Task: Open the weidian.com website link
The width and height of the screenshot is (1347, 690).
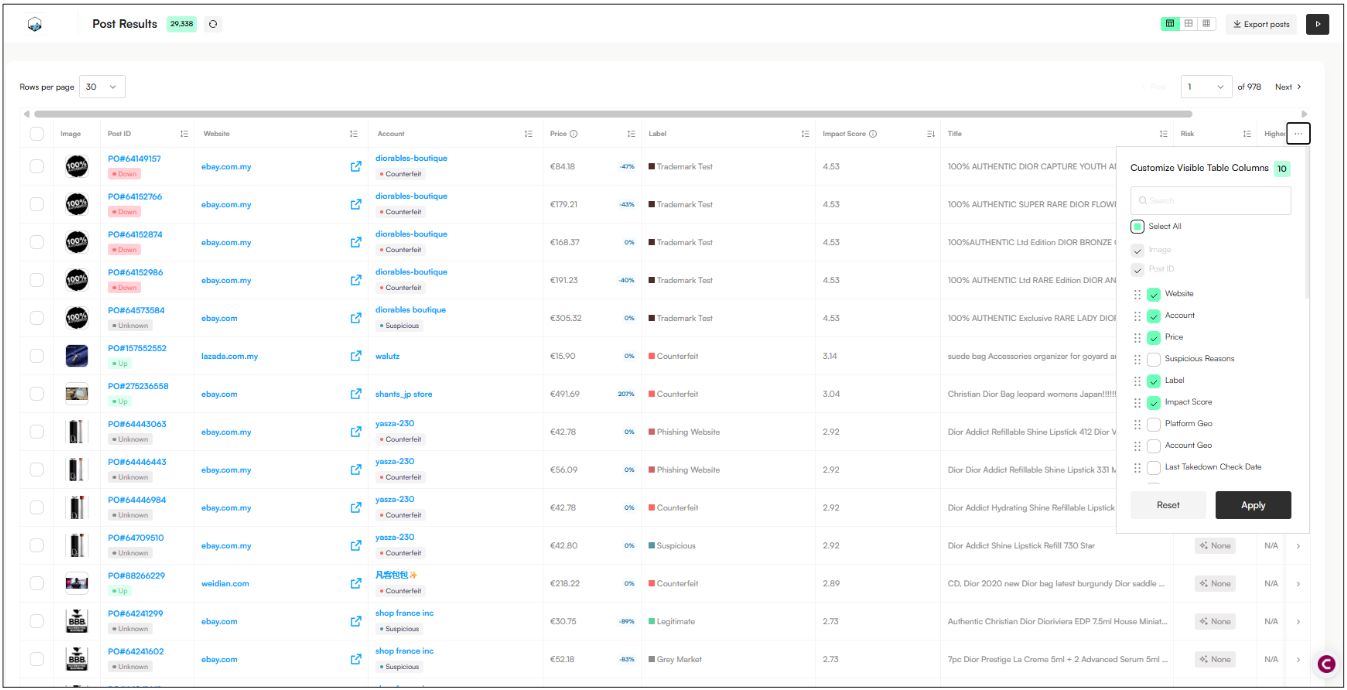Action: click(x=225, y=583)
